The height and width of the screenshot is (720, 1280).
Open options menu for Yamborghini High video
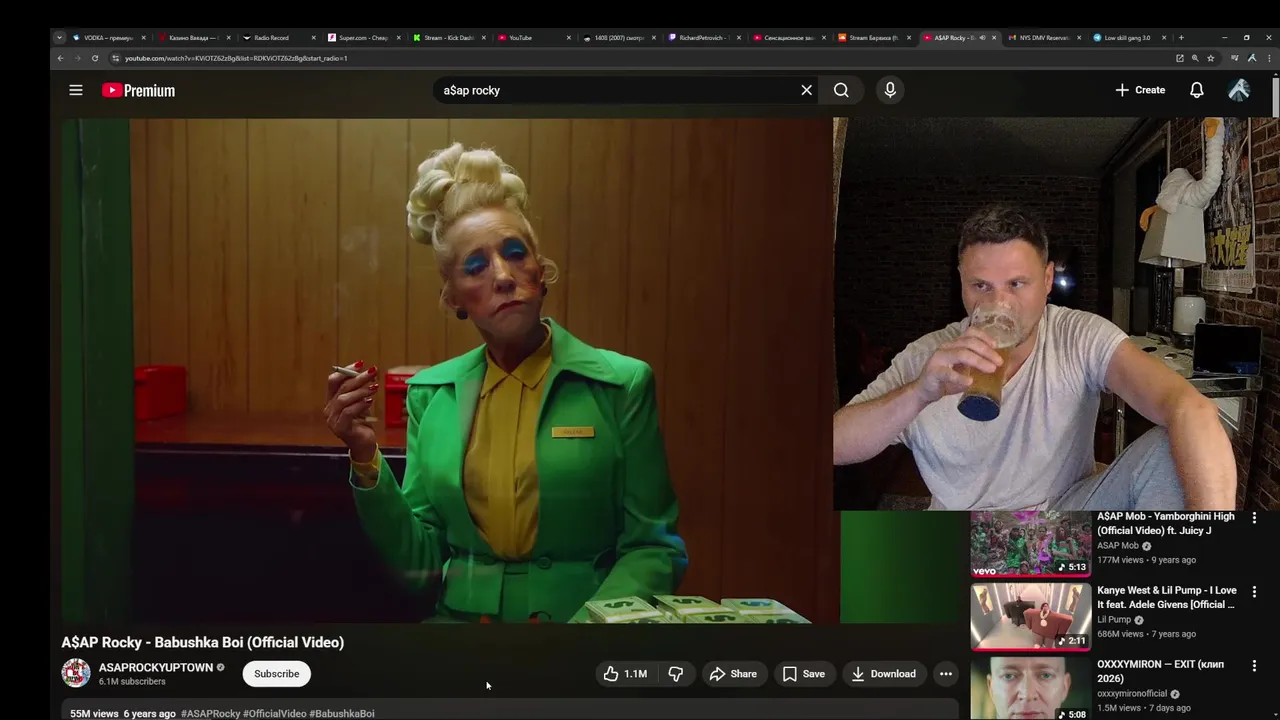[1254, 518]
